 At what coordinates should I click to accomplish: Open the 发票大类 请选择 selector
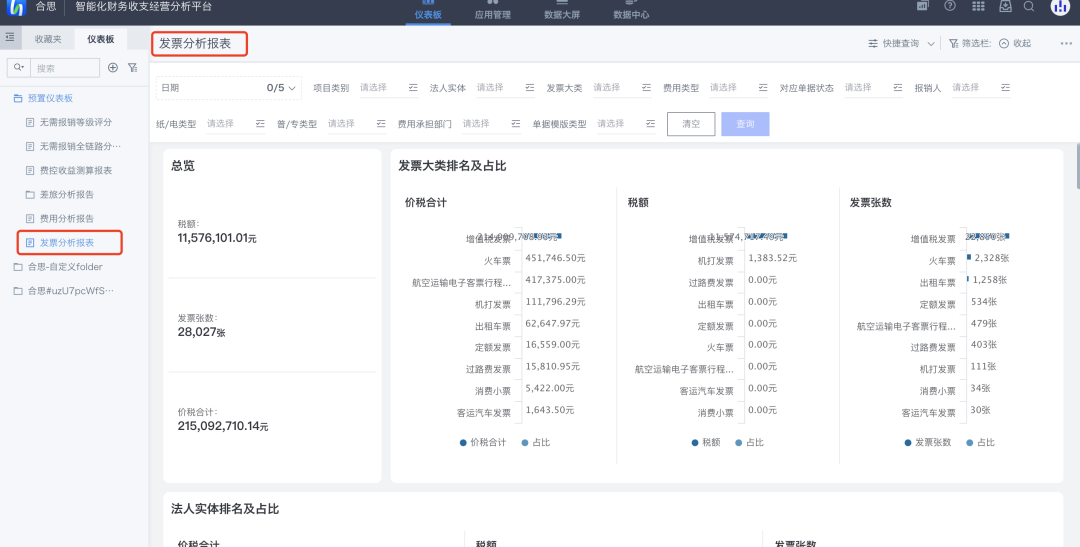coord(623,87)
